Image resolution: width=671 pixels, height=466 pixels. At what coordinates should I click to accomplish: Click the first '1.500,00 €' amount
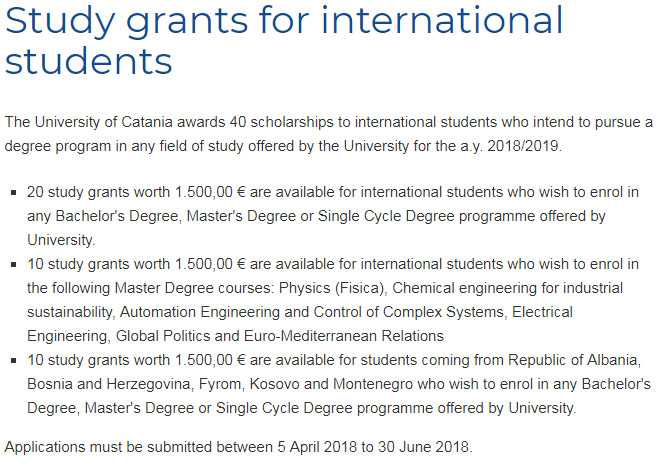point(210,192)
